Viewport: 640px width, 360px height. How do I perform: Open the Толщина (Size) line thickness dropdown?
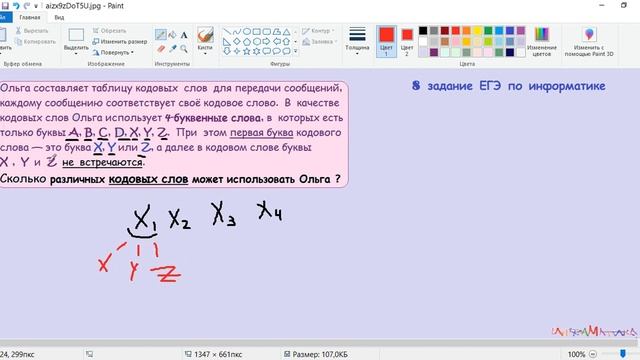pyautogui.click(x=357, y=41)
